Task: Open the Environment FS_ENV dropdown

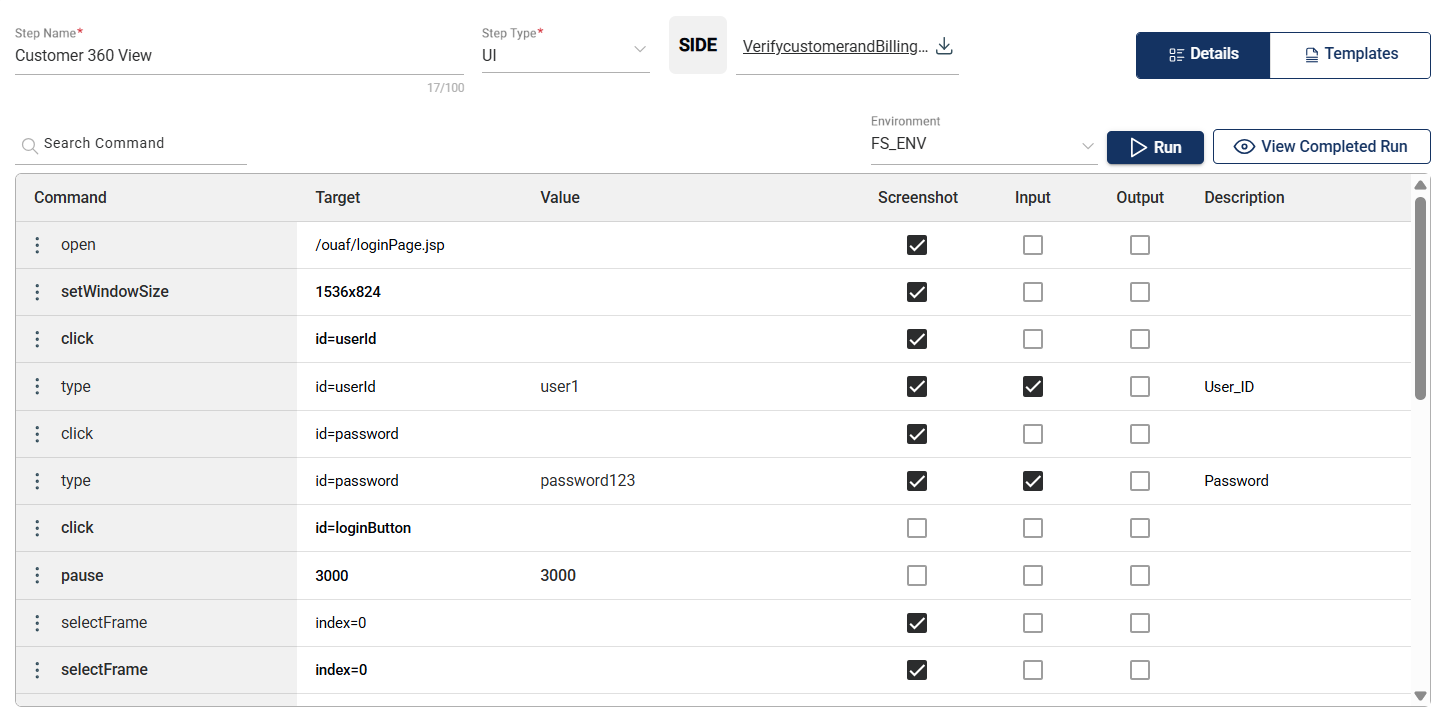Action: 1088,146
